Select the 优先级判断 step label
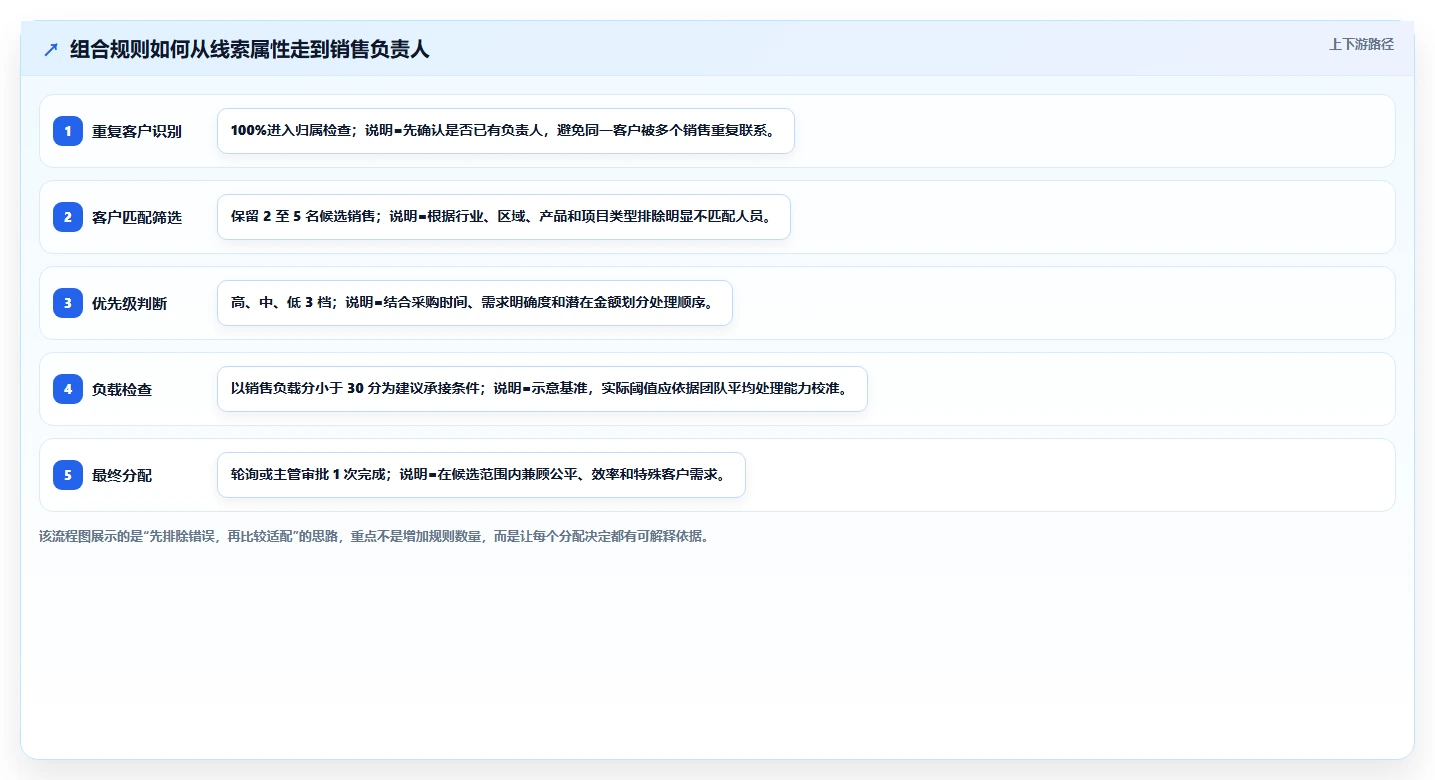 click(130, 303)
